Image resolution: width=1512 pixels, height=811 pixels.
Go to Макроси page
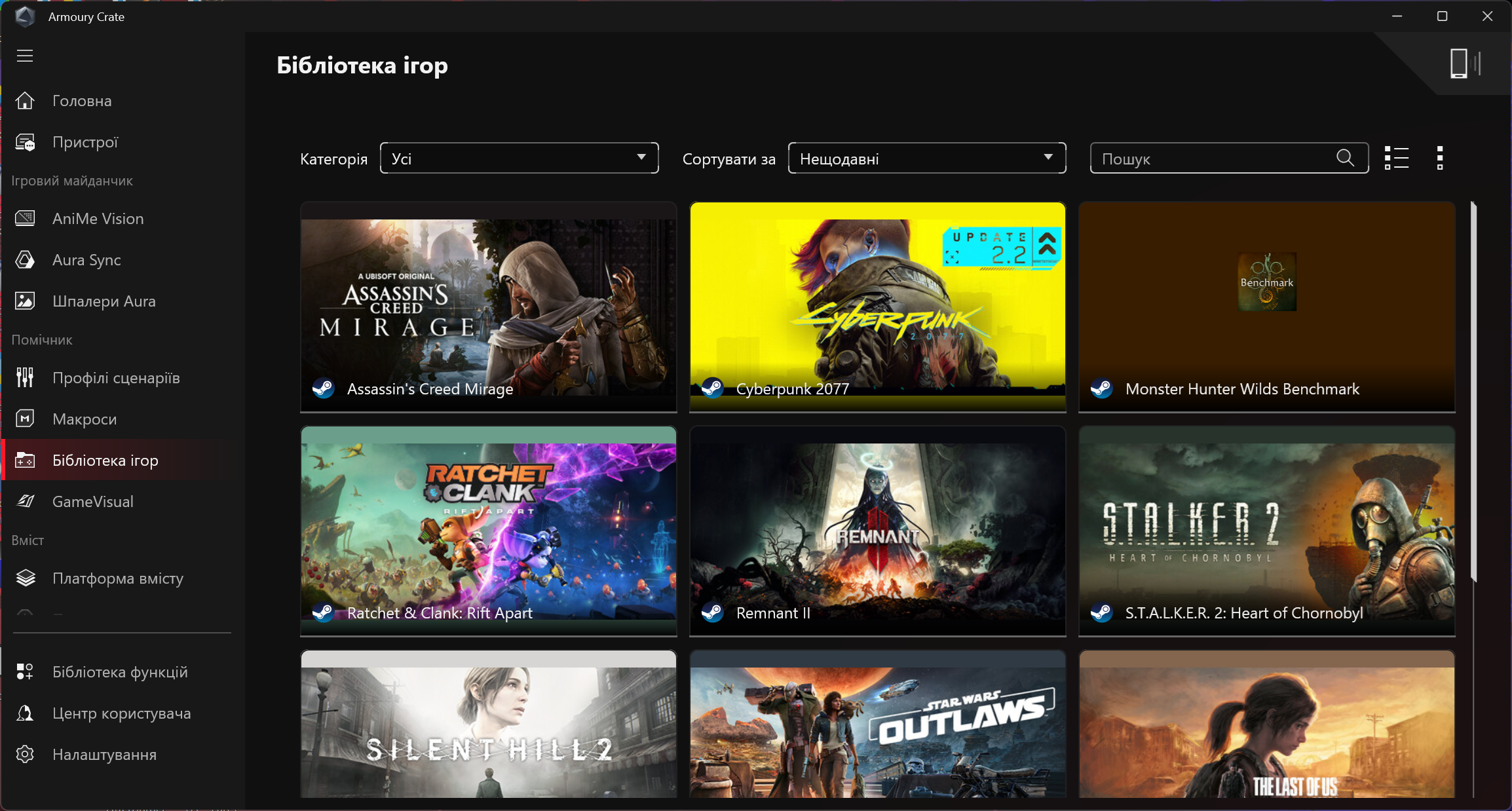85,419
